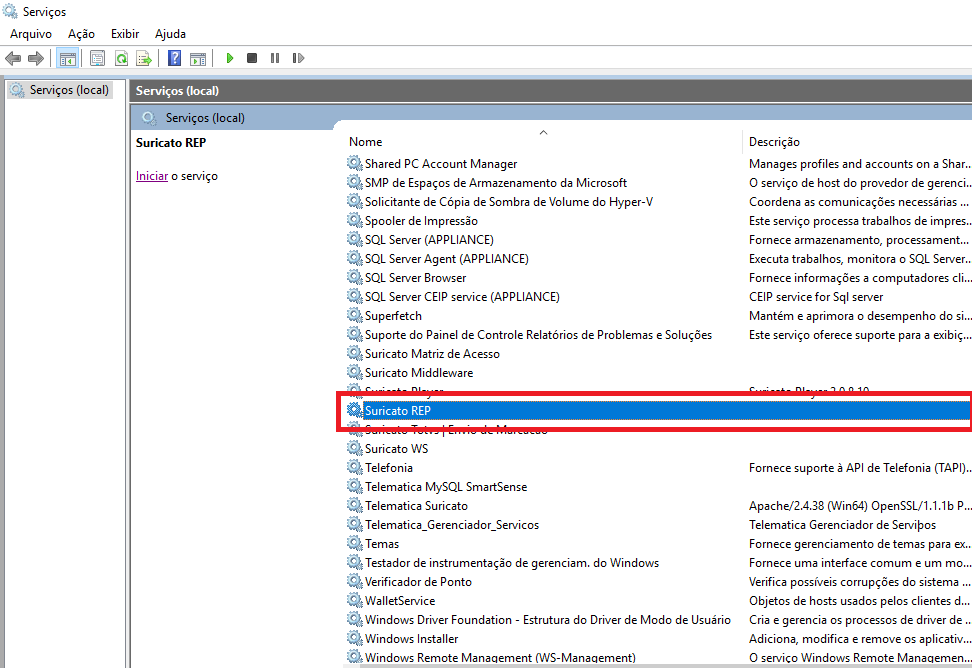This screenshot has width=972, height=668.
Task: Click the description starting 'Mantém e aprimora o desempenho'
Action: click(x=860, y=316)
